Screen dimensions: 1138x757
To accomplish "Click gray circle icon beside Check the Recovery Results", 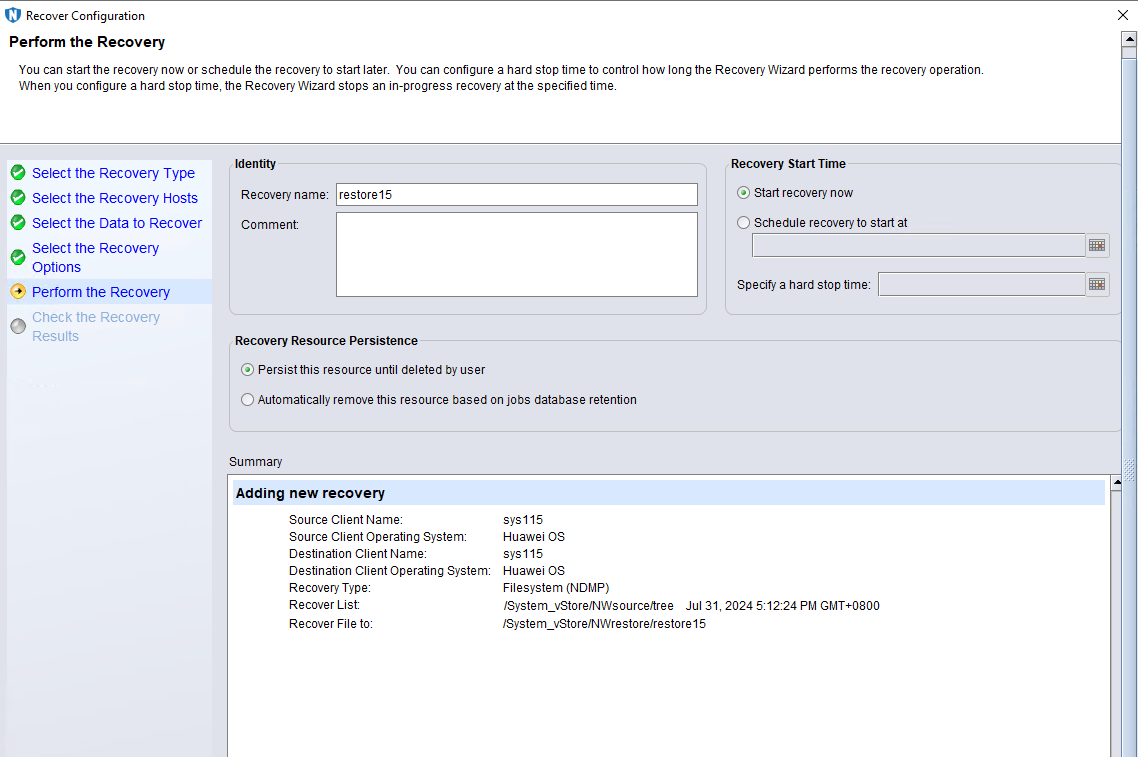I will (18, 326).
